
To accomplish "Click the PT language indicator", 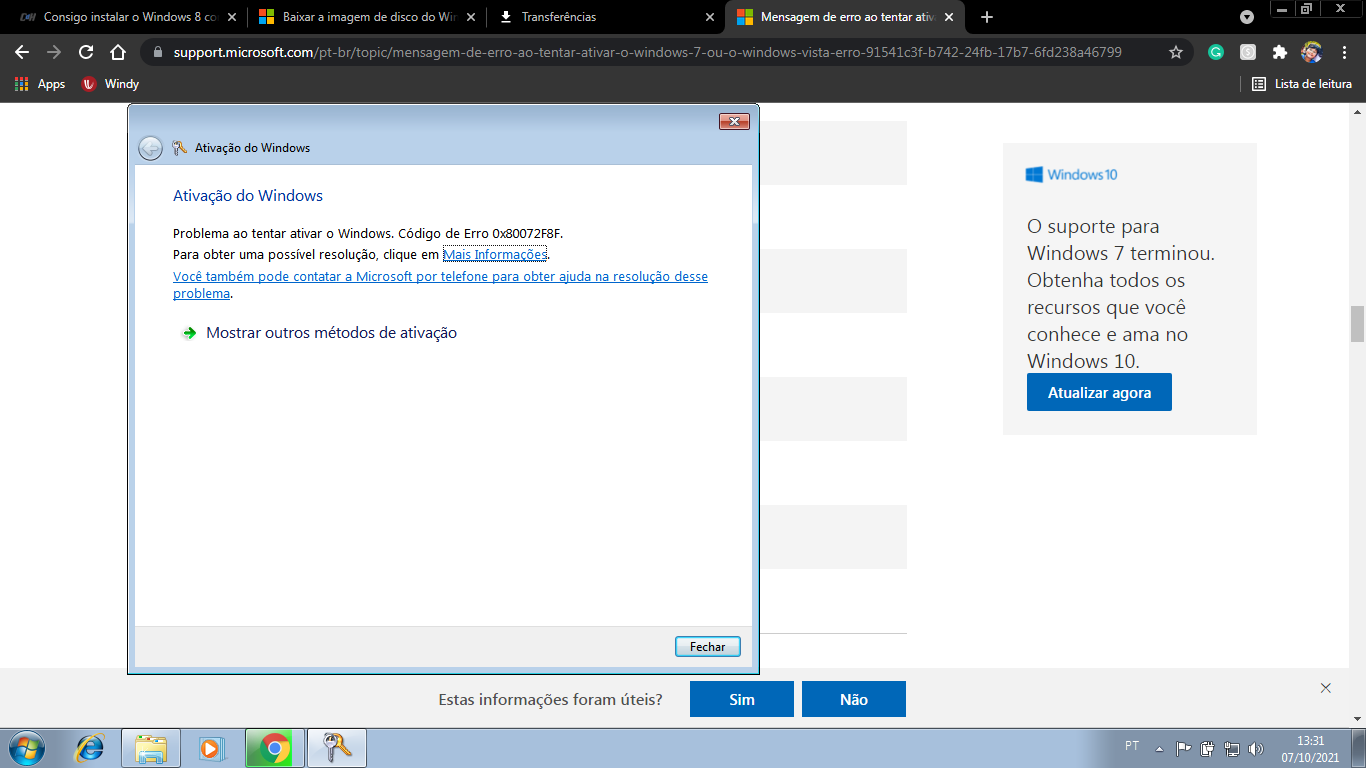I will click(1132, 747).
